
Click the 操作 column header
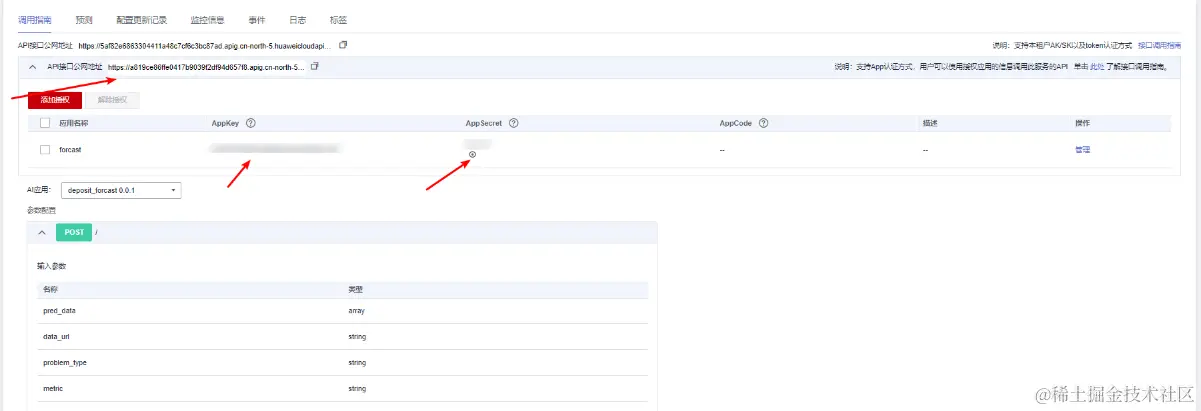click(x=1082, y=123)
